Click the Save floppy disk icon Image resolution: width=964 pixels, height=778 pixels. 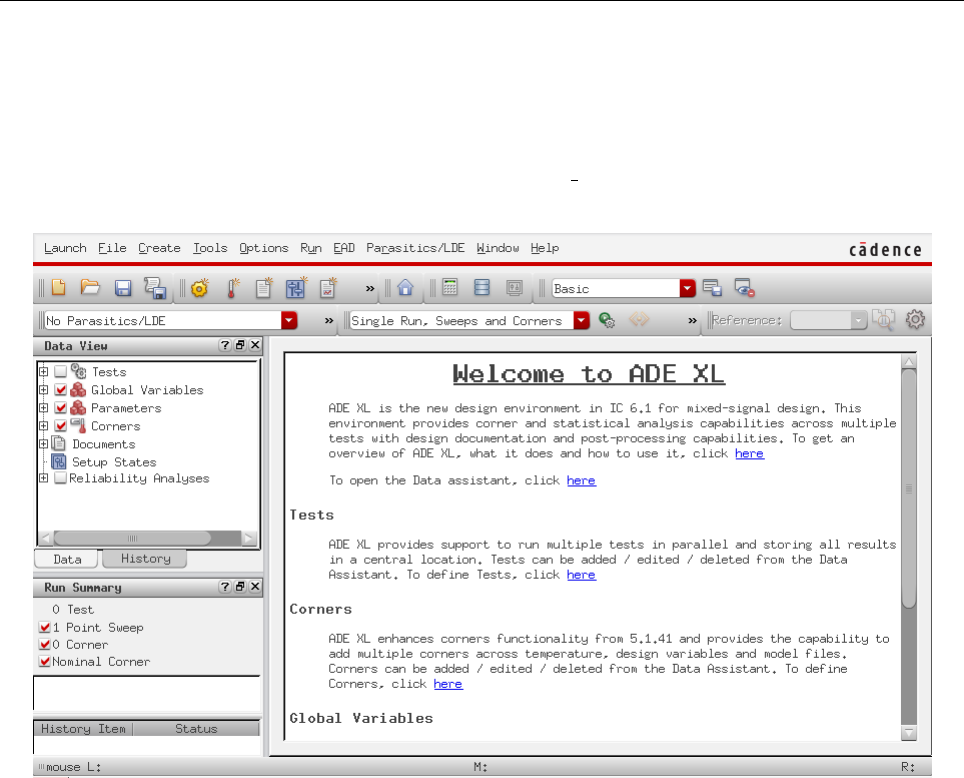tap(123, 288)
